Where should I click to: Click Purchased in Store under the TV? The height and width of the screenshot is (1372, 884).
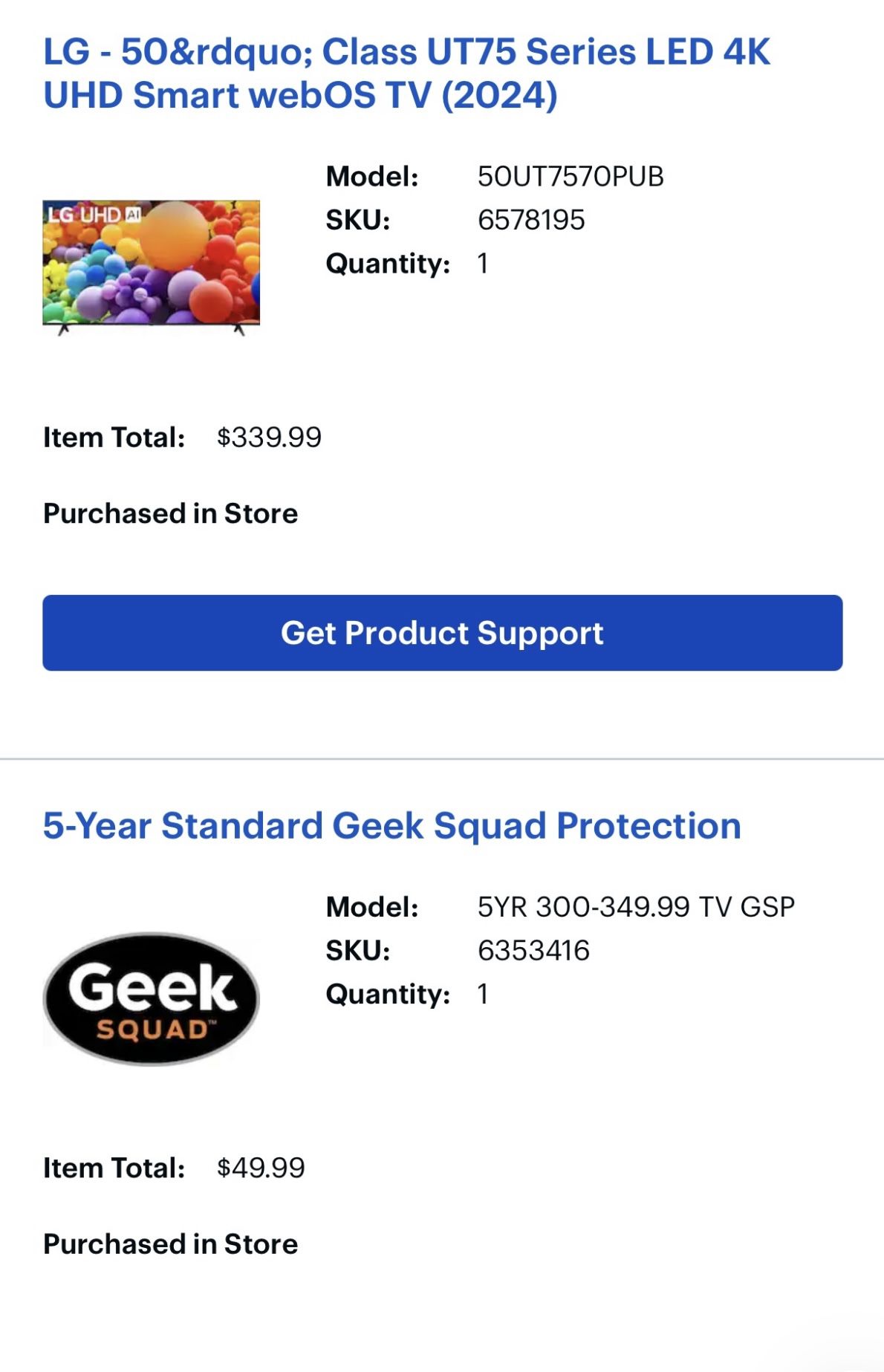click(x=169, y=512)
